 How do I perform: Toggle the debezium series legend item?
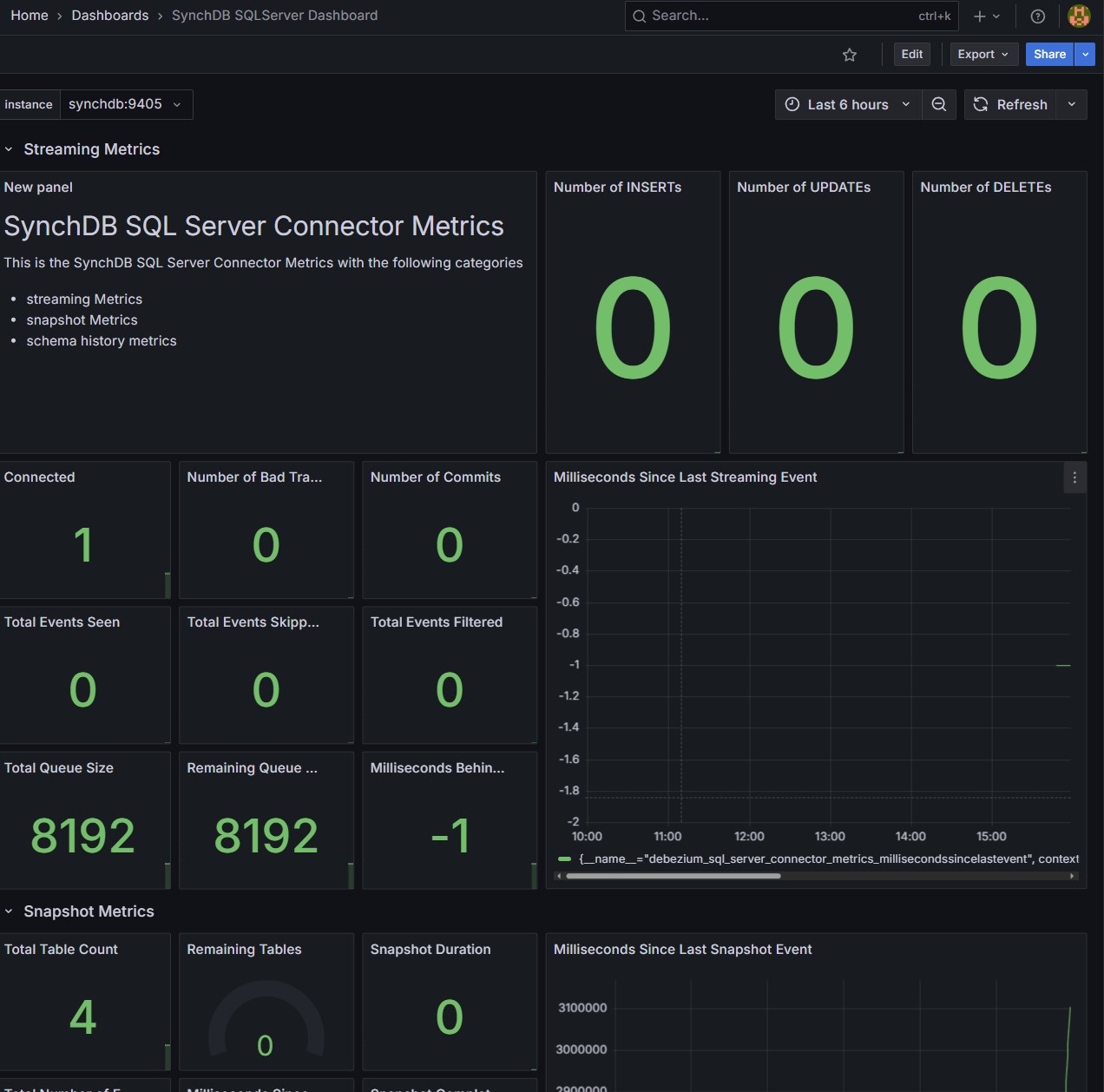point(816,858)
